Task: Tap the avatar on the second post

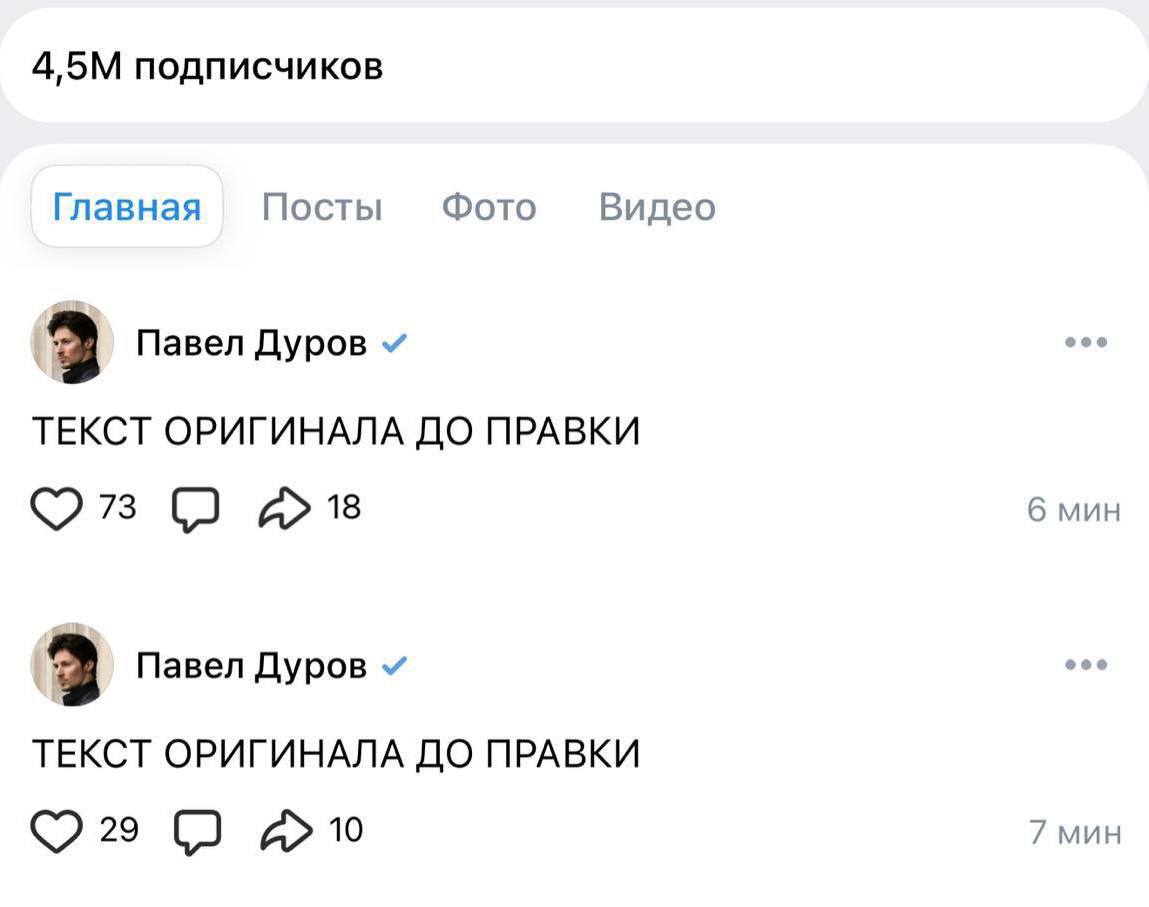Action: (72, 664)
